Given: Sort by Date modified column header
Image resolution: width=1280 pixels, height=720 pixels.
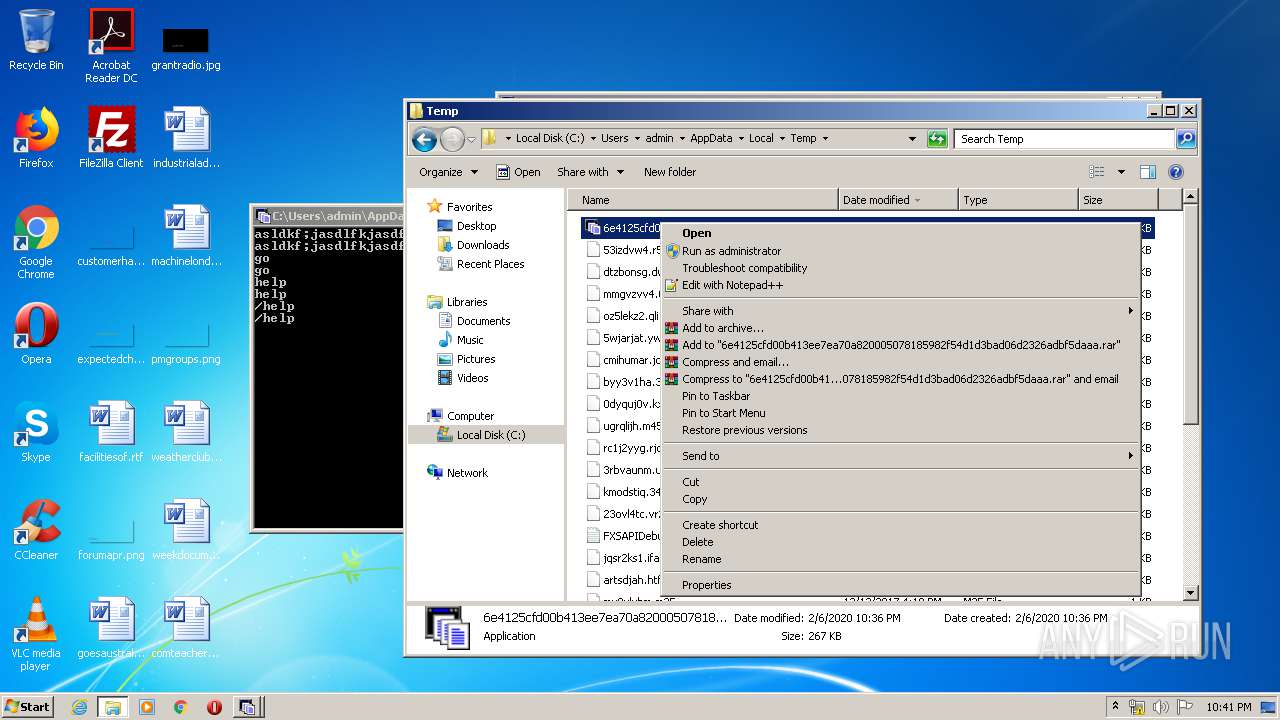Looking at the screenshot, I should (x=898, y=200).
